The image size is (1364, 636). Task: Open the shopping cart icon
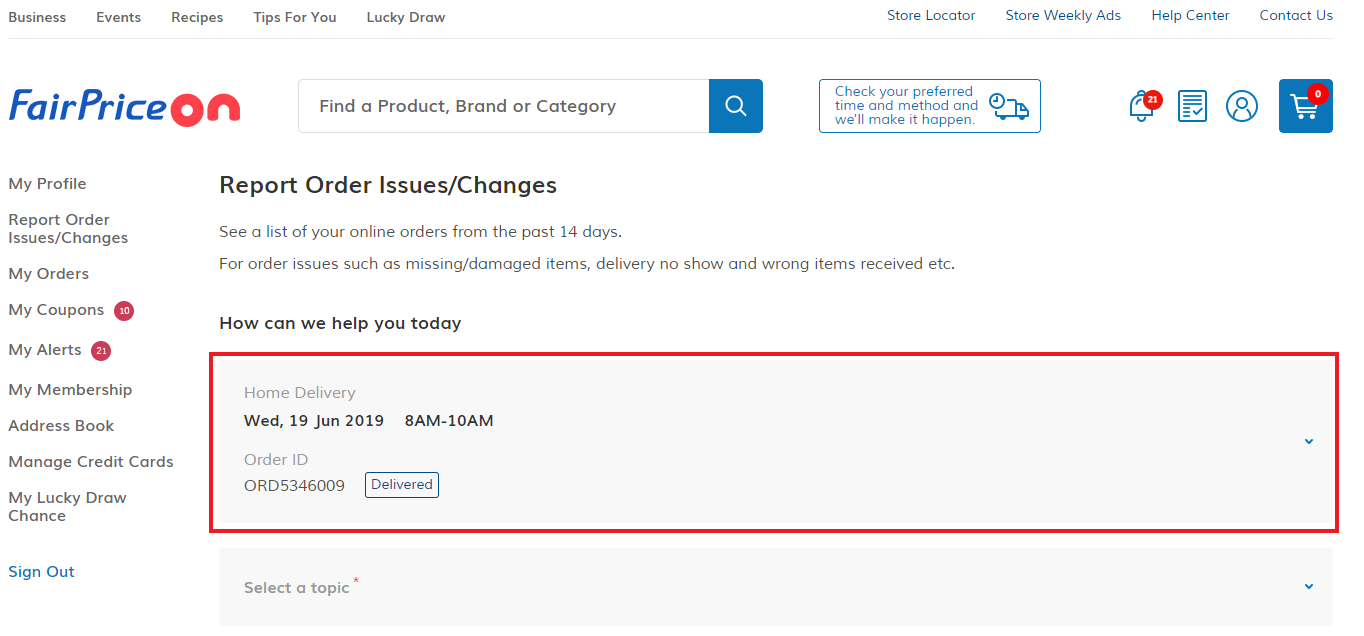[x=1306, y=106]
